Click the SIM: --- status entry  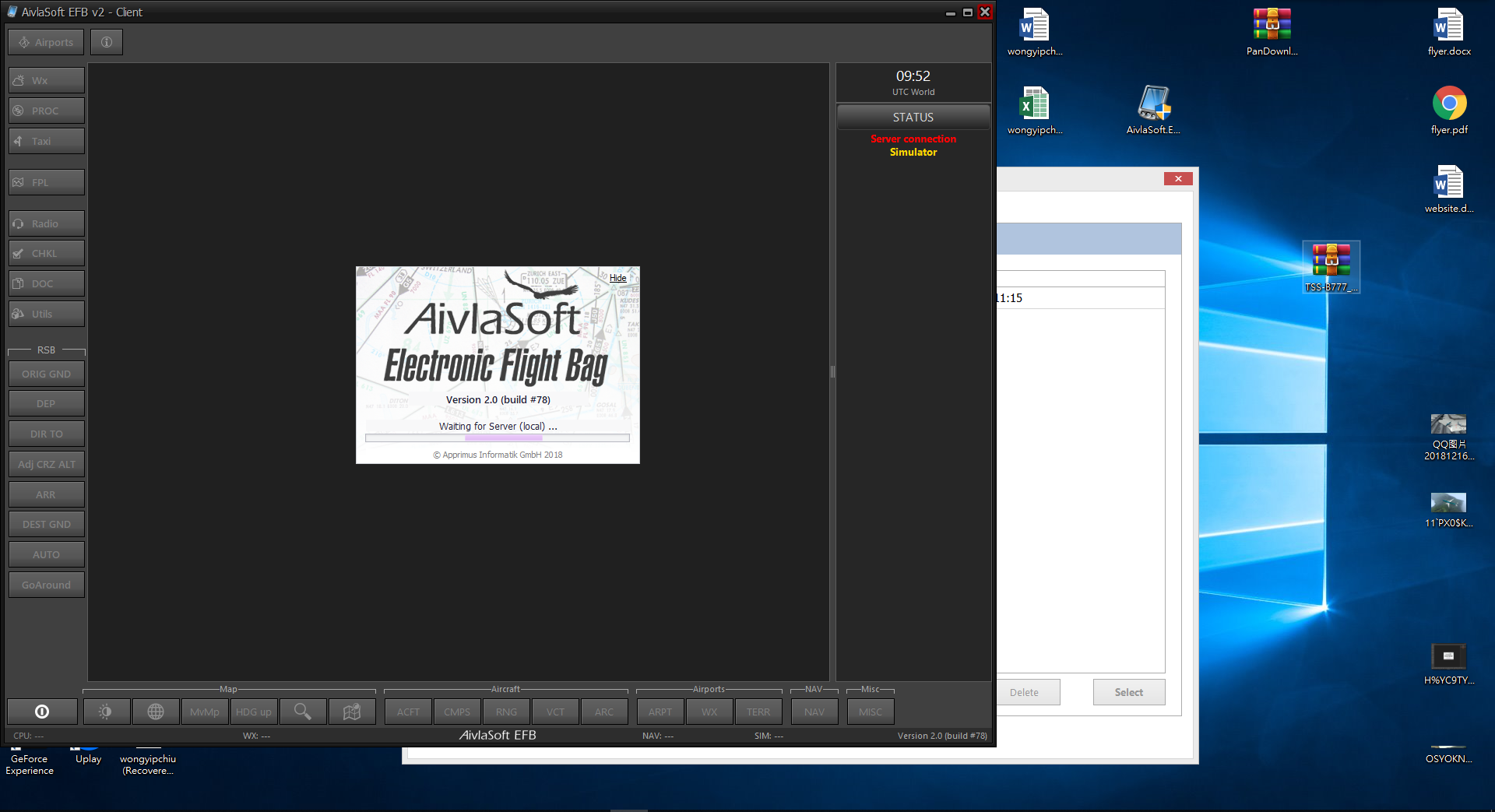click(769, 736)
